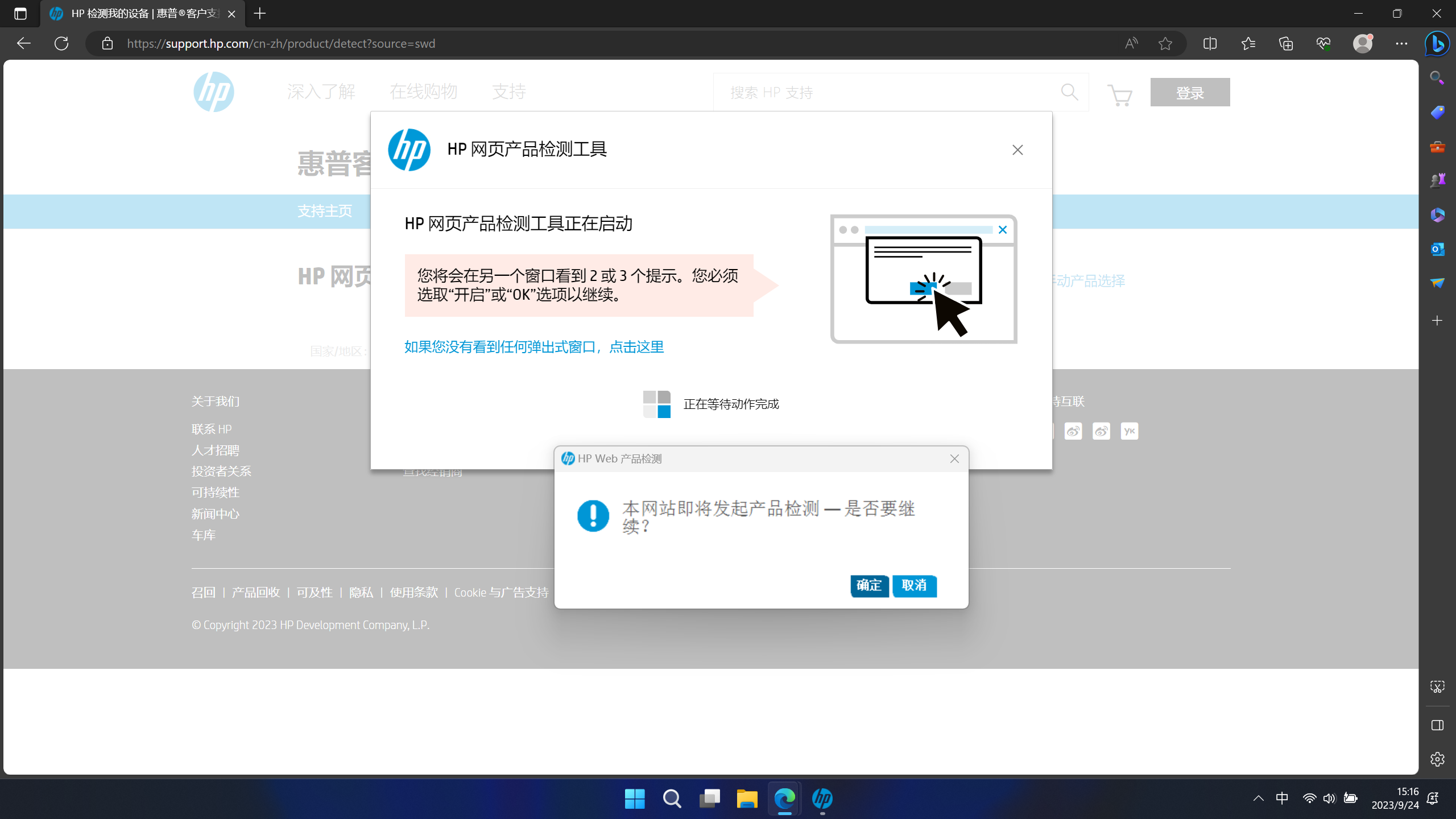Image resolution: width=1456 pixels, height=819 pixels.
Task: Click the read aloud icon in address bar
Action: coord(1131,44)
